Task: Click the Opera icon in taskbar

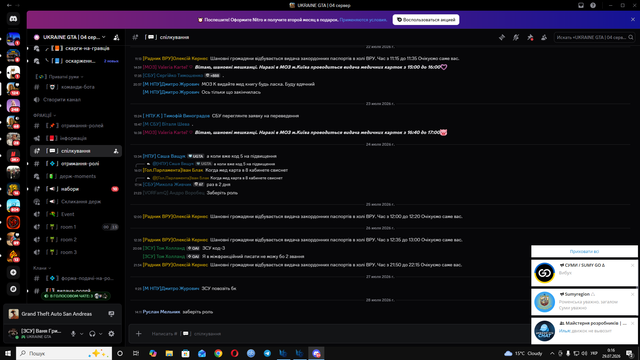Action: [x=234, y=353]
